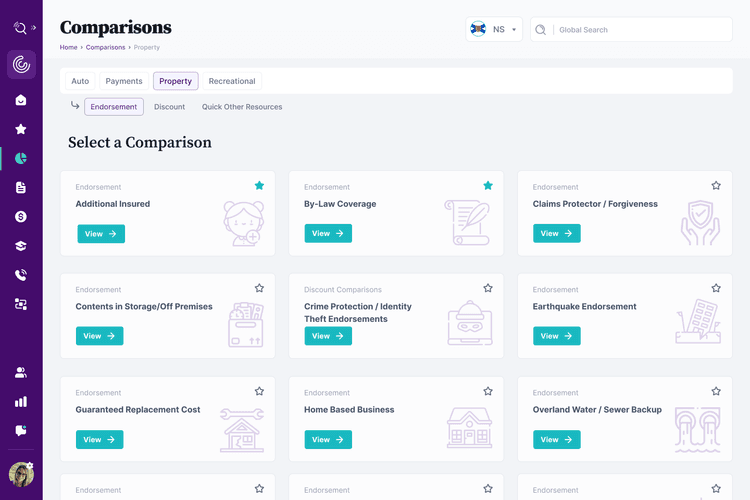The width and height of the screenshot is (750, 500).
Task: Switch to the Recreational tab
Action: pos(232,81)
